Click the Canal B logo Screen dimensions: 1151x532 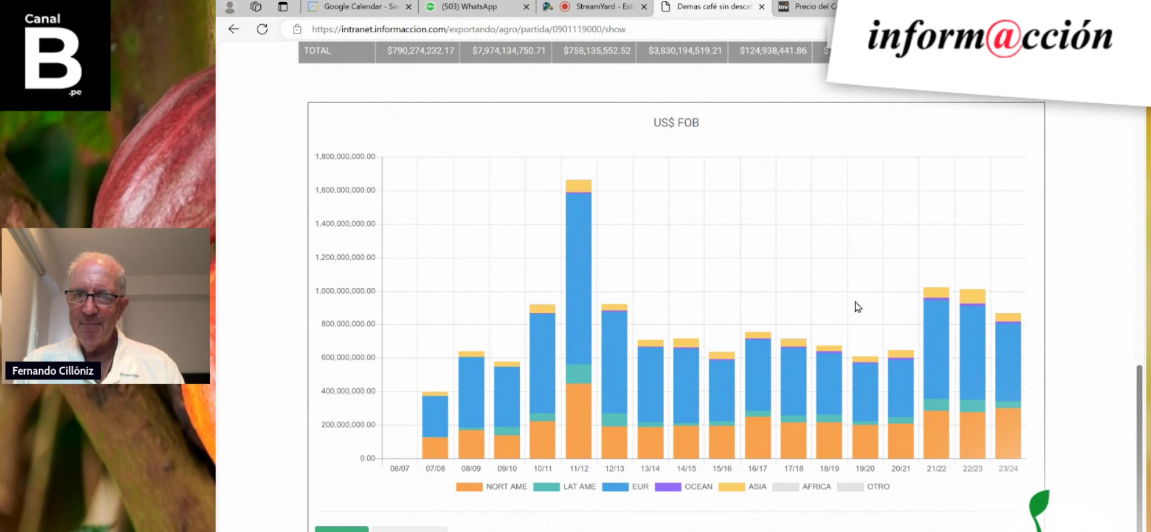pos(55,55)
